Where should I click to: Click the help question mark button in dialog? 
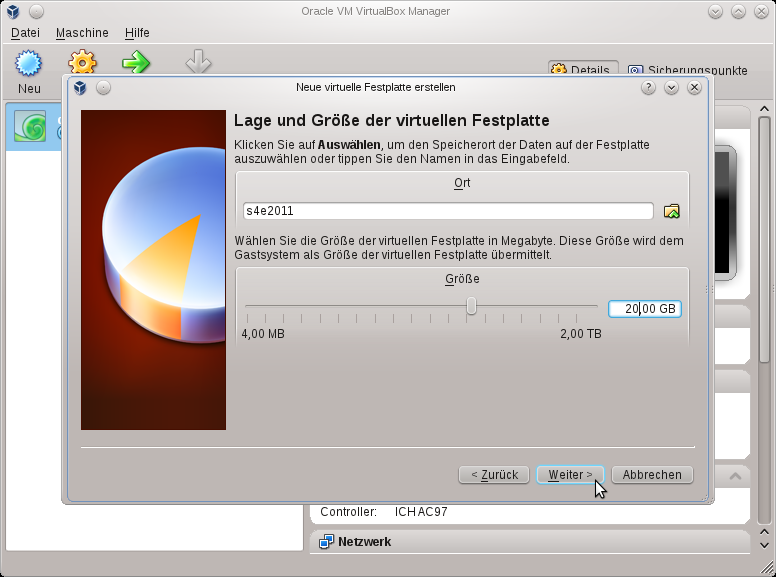click(x=648, y=88)
